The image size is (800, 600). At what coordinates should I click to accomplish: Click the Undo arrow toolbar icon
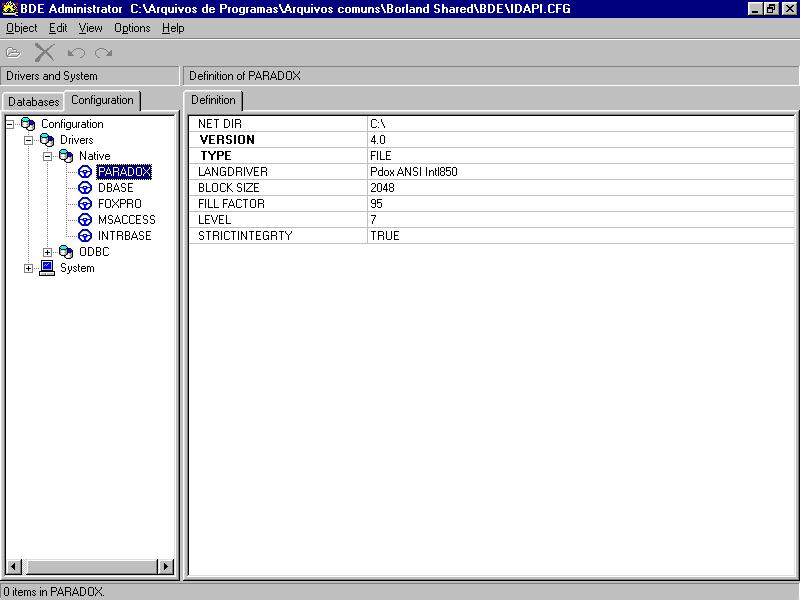point(76,52)
